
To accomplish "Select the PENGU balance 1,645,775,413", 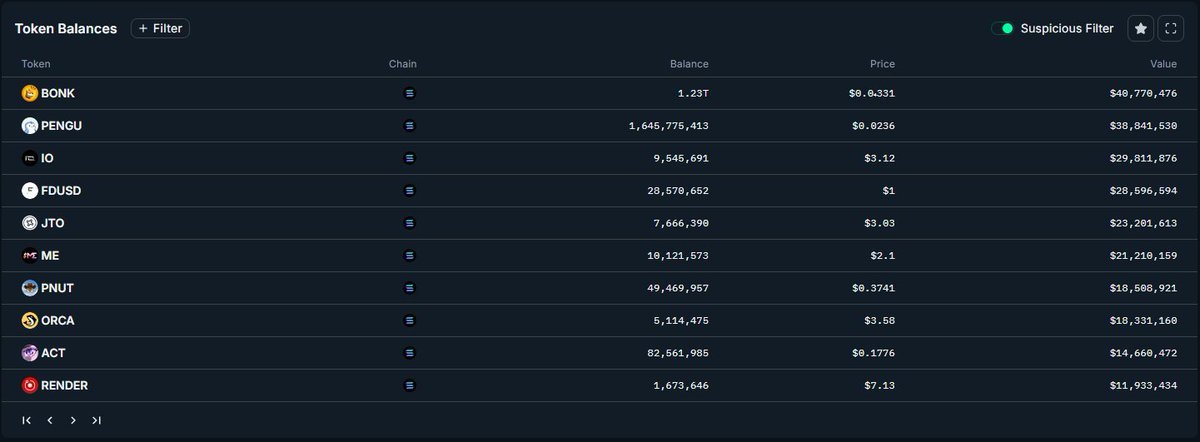I will pyautogui.click(x=669, y=126).
